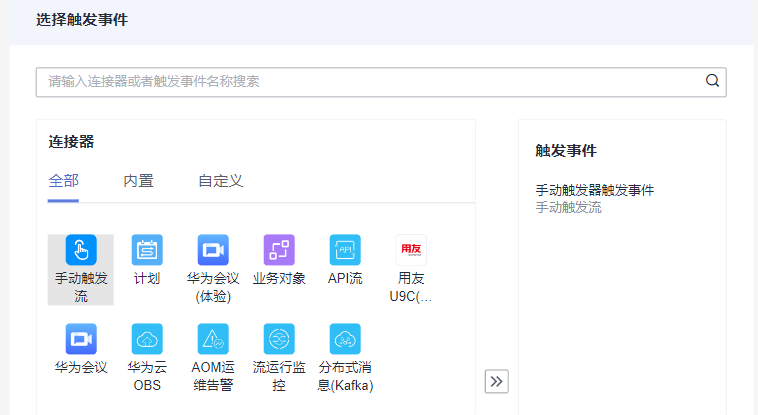Open the 自定义 connectors tab
This screenshot has width=758, height=415.
[x=220, y=181]
